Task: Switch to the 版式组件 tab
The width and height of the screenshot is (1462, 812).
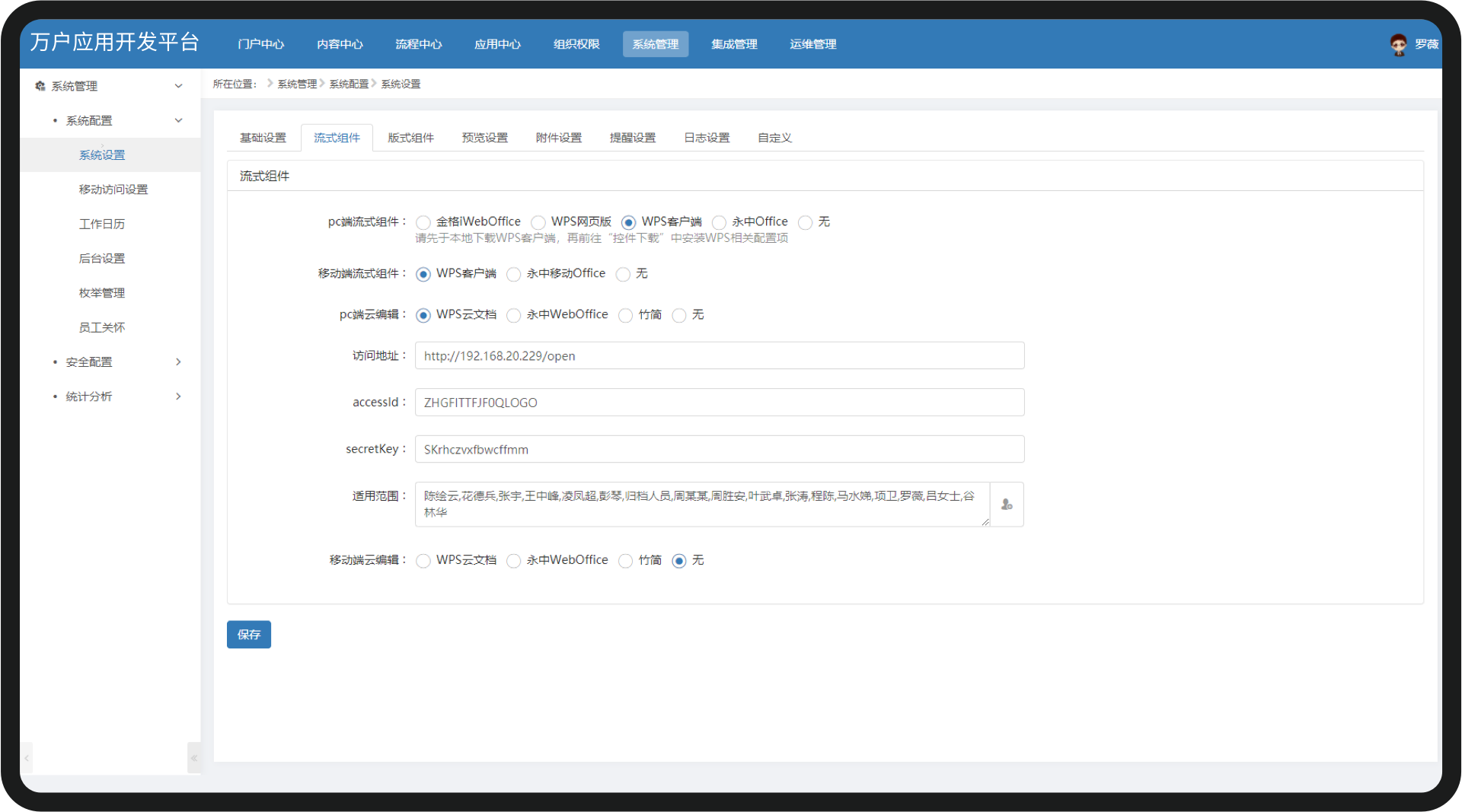Action: 410,138
